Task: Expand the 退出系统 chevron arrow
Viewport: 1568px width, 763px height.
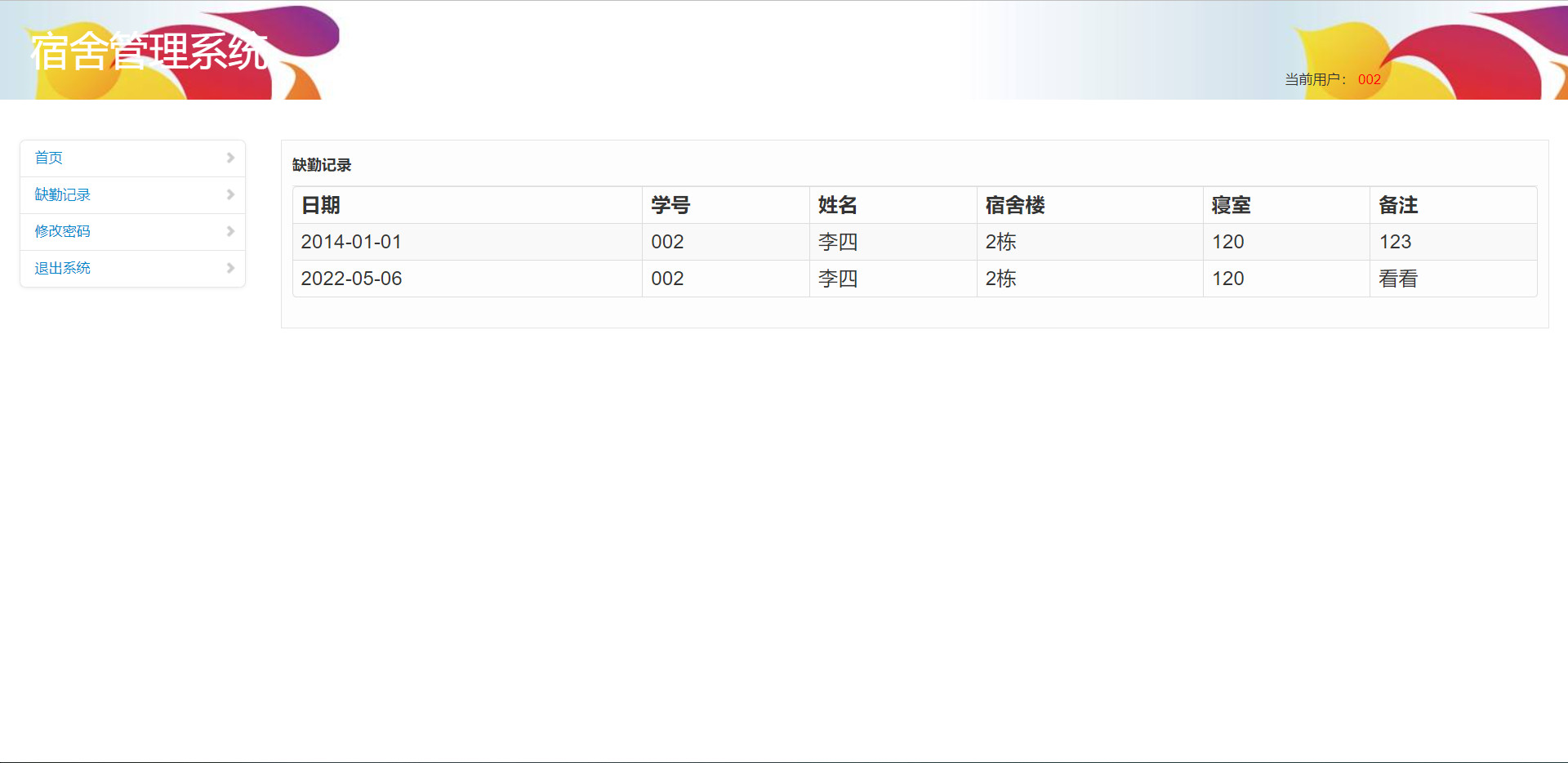Action: 231,268
